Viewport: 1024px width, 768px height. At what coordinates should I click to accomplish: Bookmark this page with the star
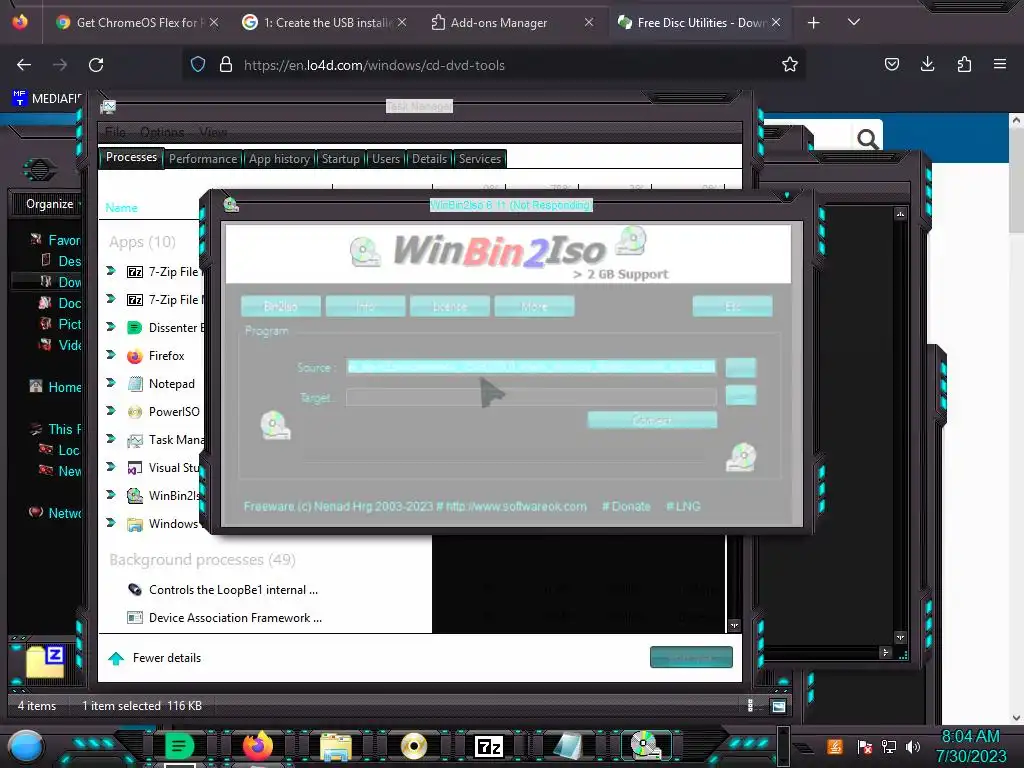[x=790, y=65]
